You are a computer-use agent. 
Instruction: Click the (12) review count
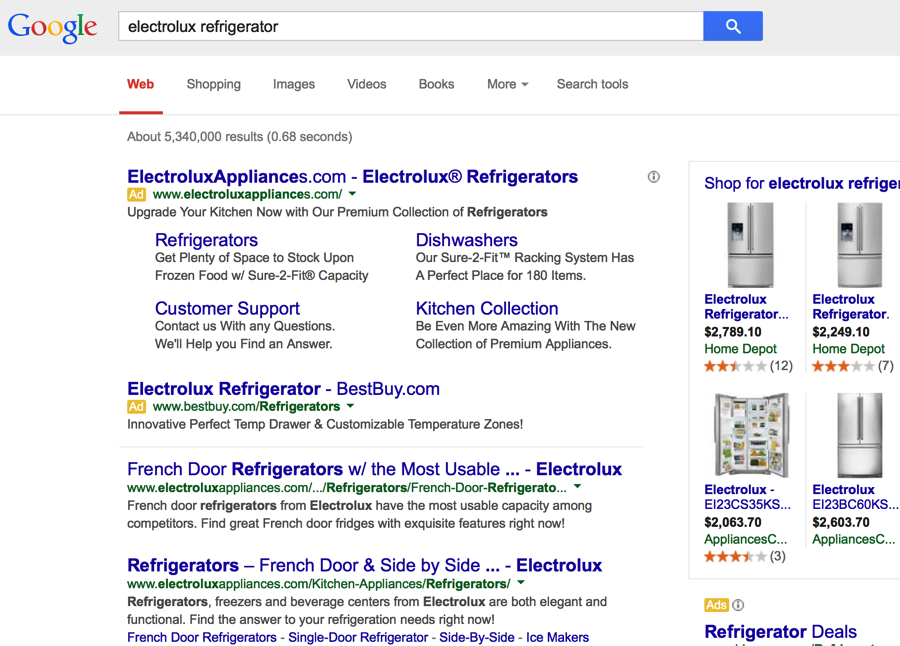(x=781, y=366)
